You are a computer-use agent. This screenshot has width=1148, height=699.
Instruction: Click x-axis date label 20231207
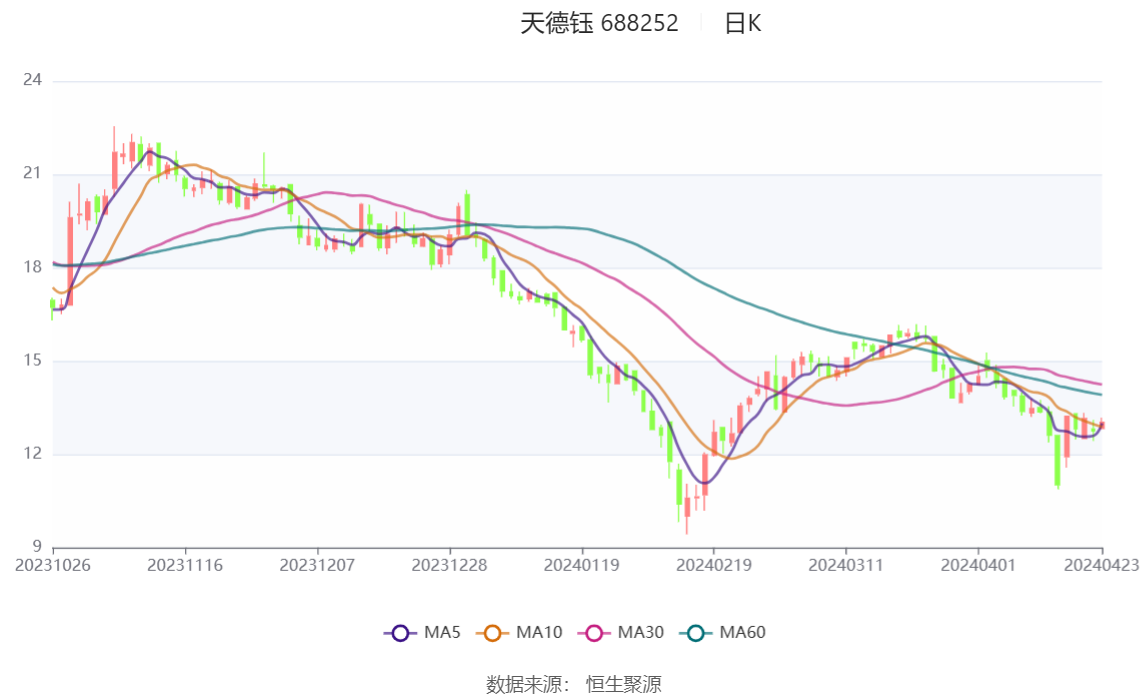point(317,565)
